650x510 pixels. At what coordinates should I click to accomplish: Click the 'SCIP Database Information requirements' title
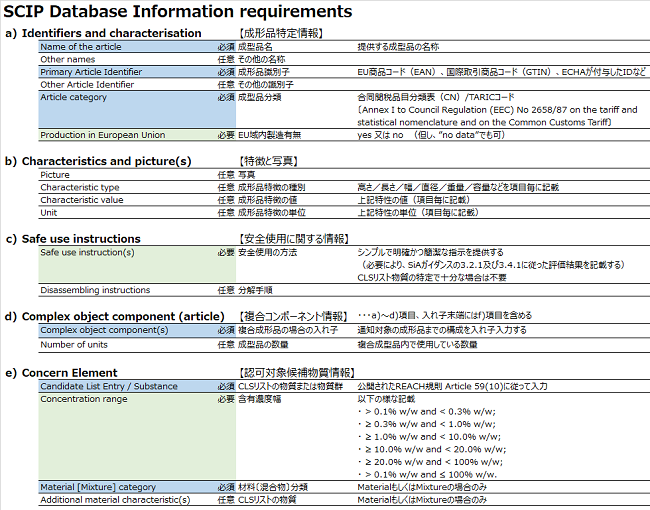tap(178, 11)
